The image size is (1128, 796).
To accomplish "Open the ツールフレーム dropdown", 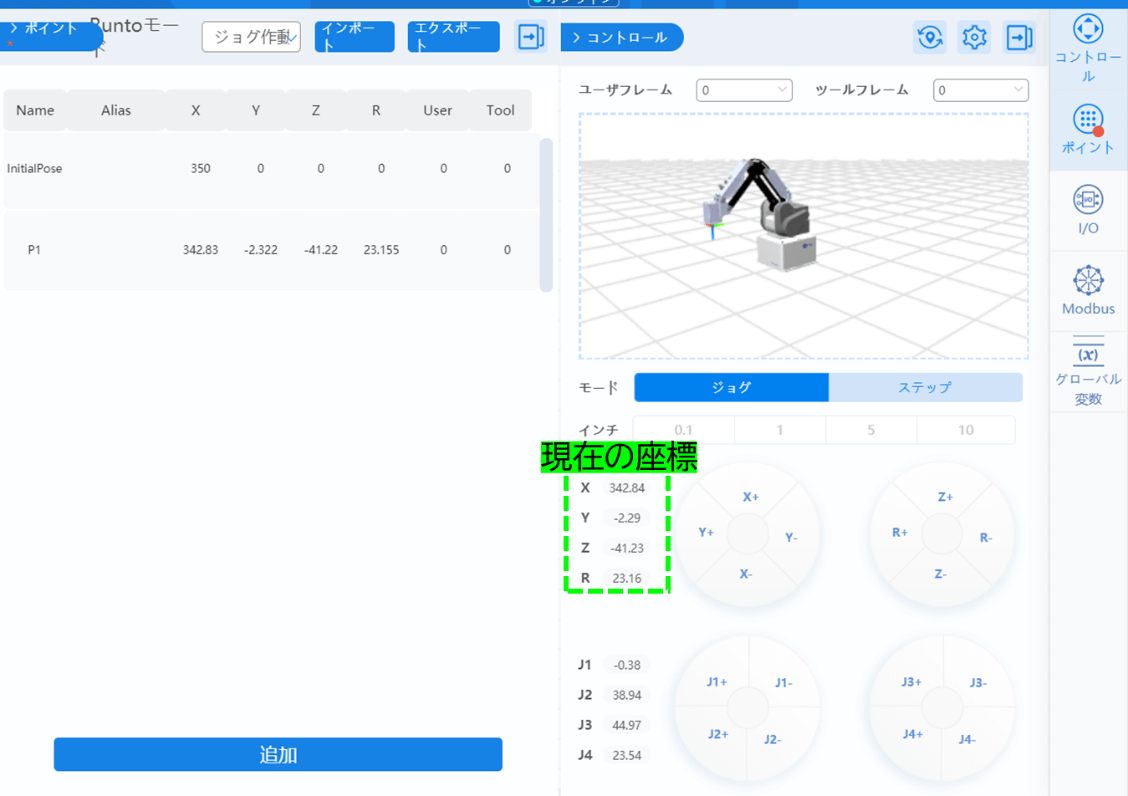I will click(x=980, y=90).
